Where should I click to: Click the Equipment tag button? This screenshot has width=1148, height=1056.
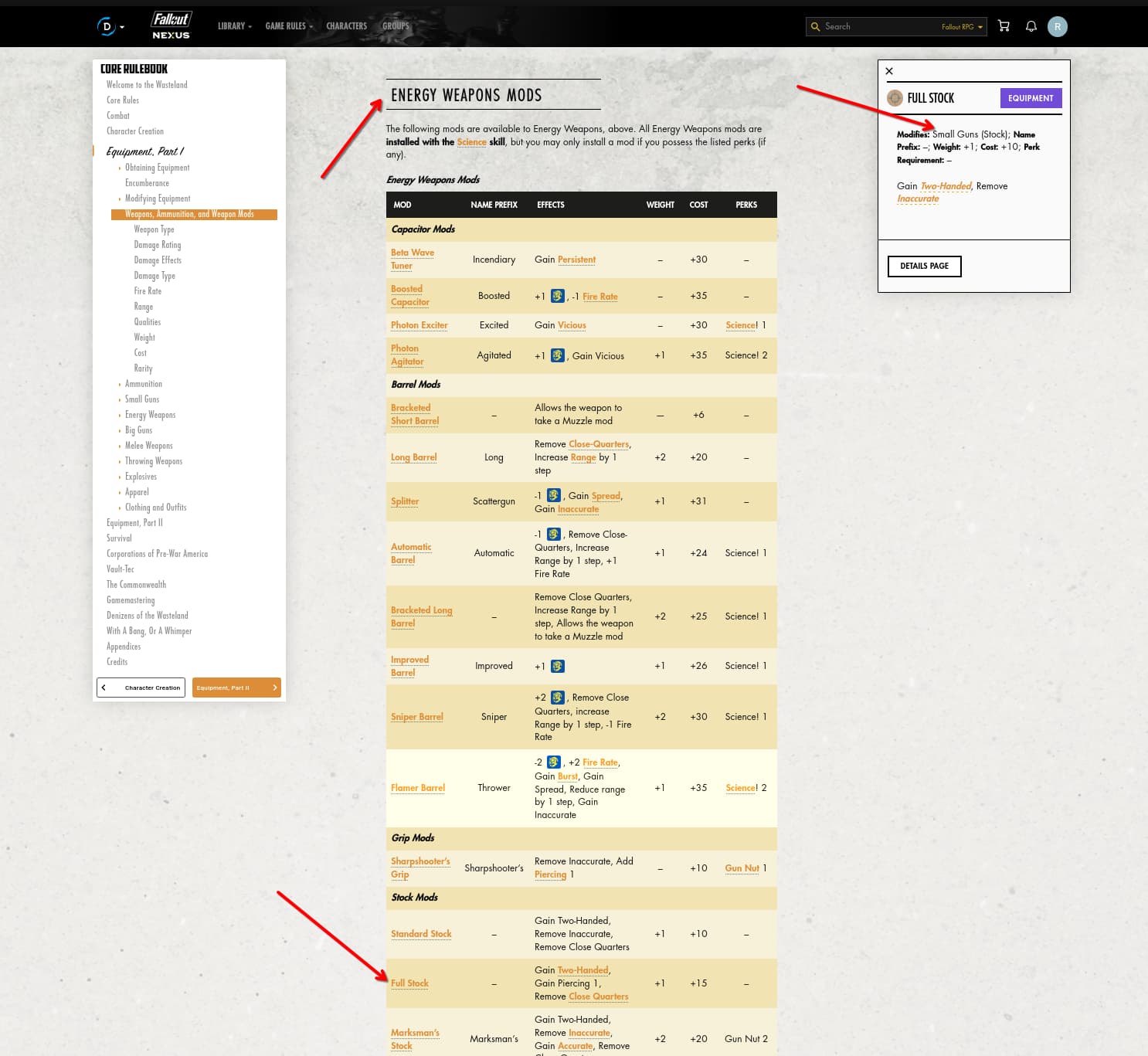(1031, 98)
